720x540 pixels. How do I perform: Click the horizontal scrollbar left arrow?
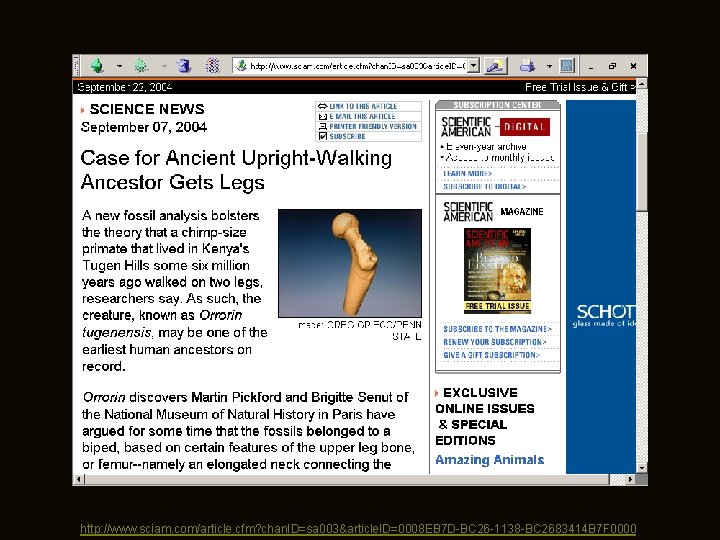pyautogui.click(x=79, y=480)
